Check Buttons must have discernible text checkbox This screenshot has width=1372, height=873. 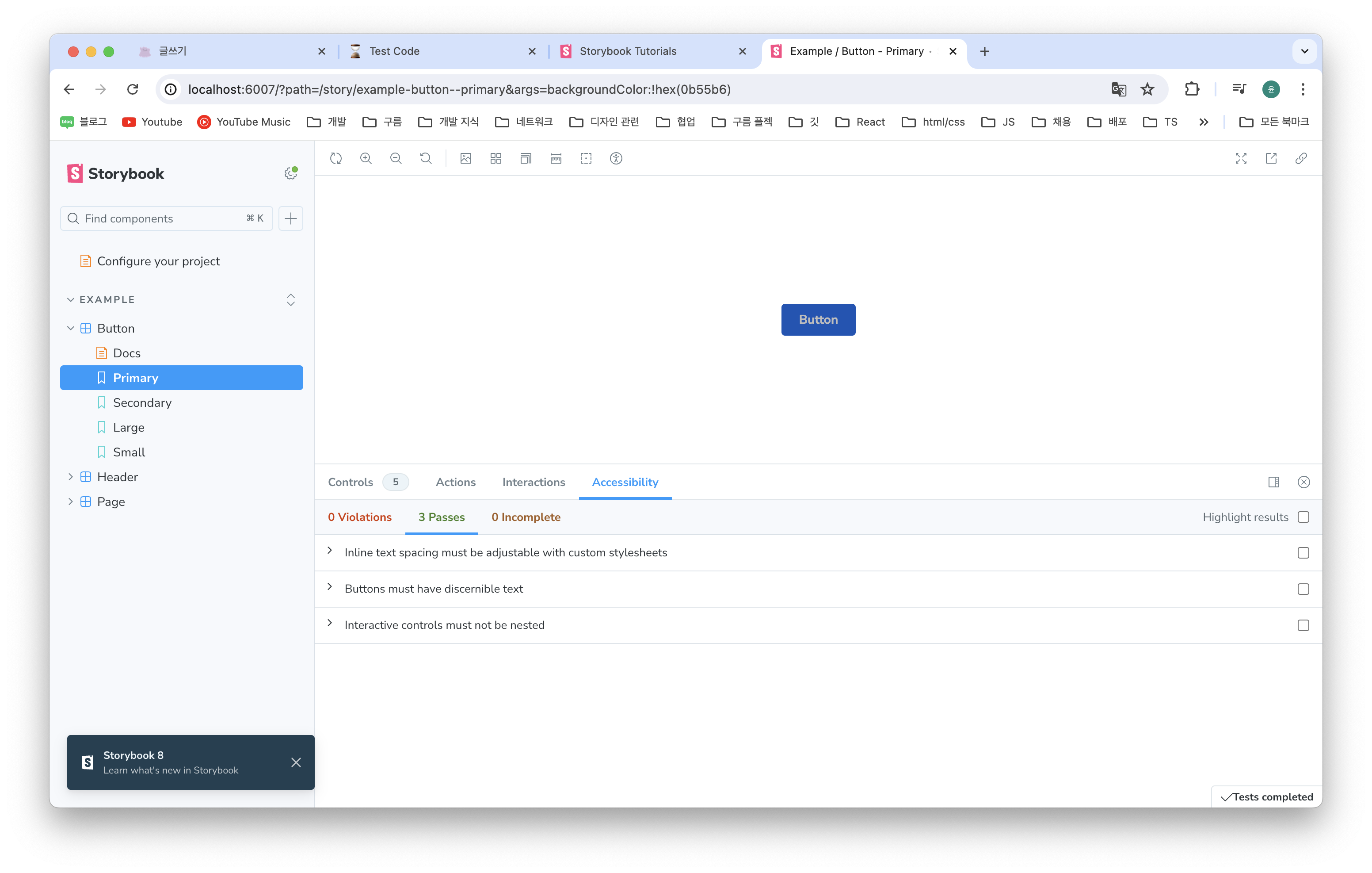coord(1303,589)
